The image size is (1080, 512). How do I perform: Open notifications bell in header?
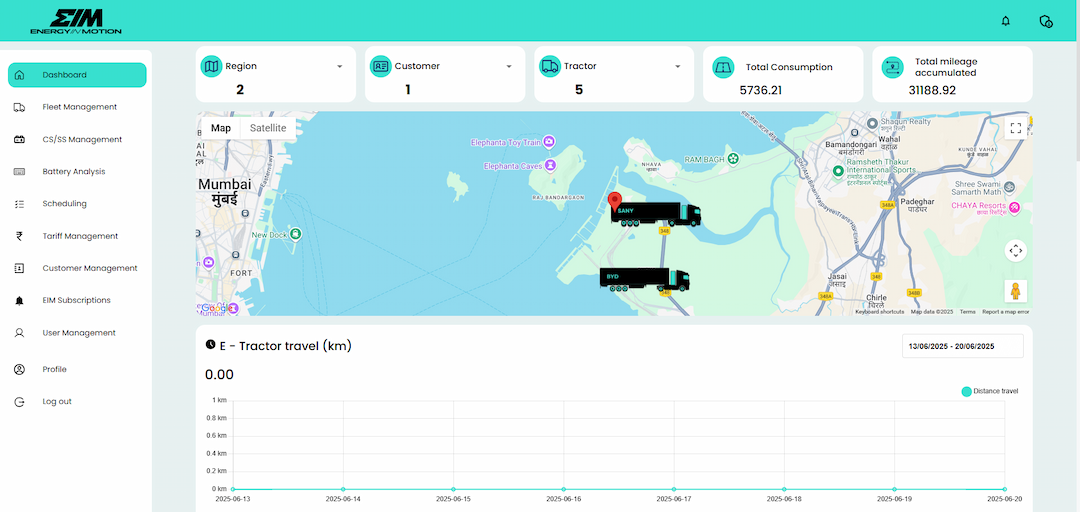(x=1006, y=21)
